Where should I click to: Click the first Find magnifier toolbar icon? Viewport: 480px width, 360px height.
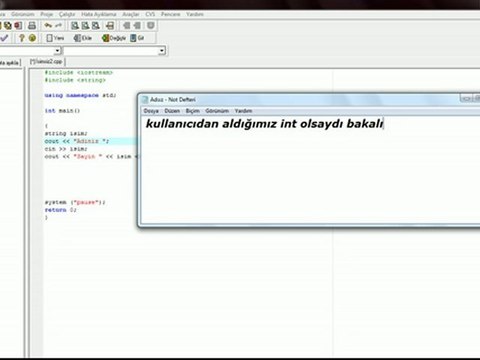point(75,25)
